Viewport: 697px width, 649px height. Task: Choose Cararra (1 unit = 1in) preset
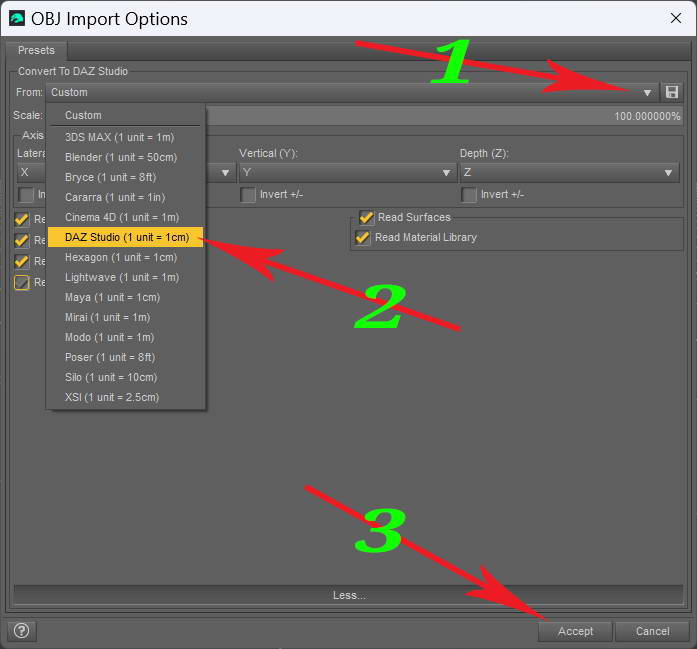point(126,197)
